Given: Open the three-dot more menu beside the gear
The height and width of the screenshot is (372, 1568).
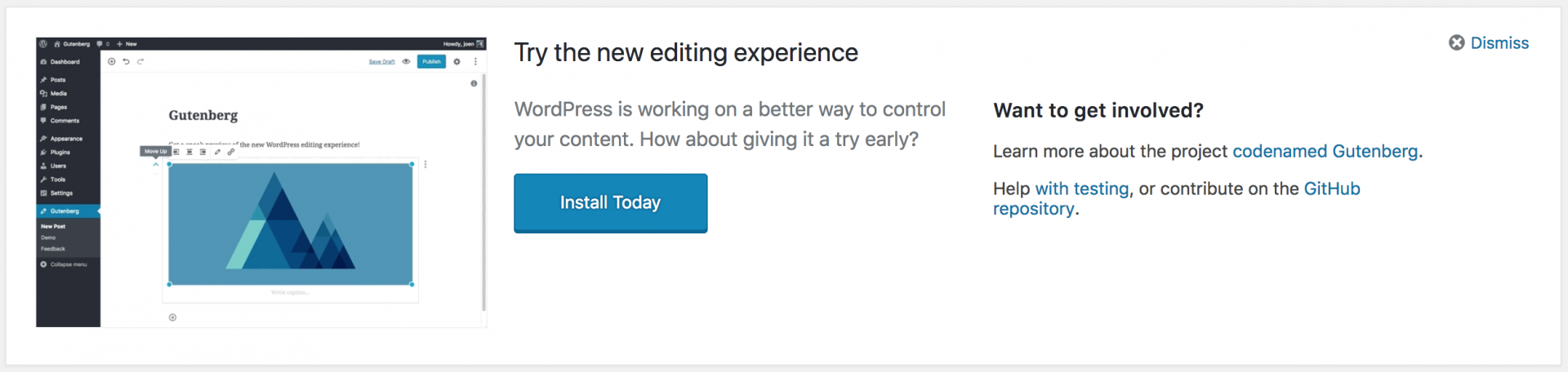Looking at the screenshot, I should [475, 62].
